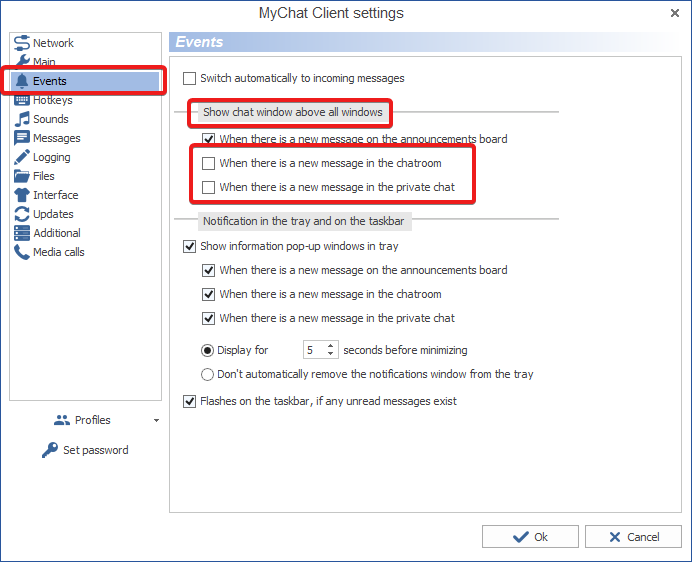This screenshot has width=692, height=562.
Task: Click the Additional server icon
Action: 22,233
